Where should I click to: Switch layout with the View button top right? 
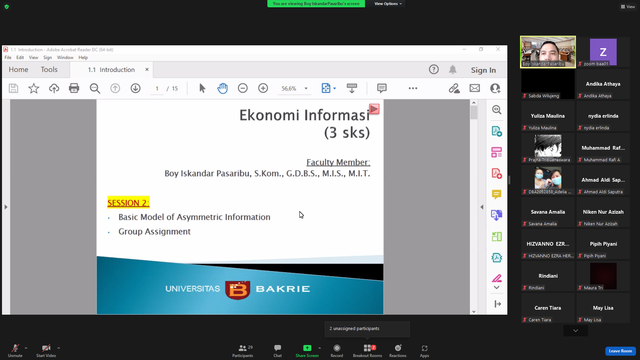(628, 7)
